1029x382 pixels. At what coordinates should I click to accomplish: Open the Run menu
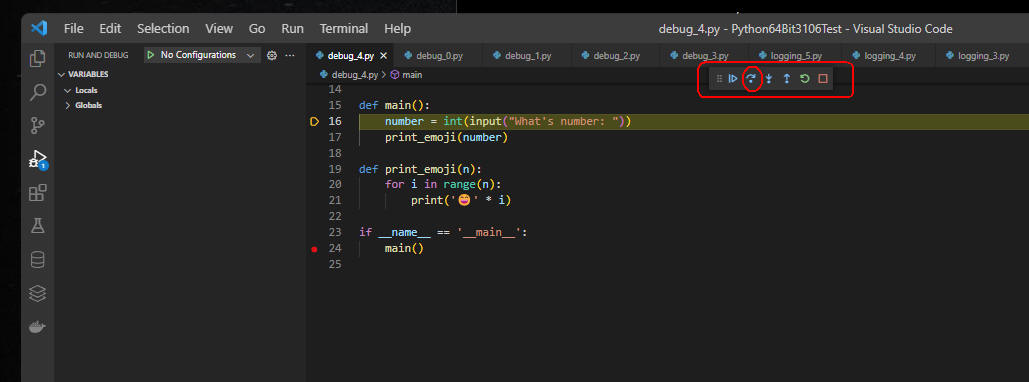[292, 28]
